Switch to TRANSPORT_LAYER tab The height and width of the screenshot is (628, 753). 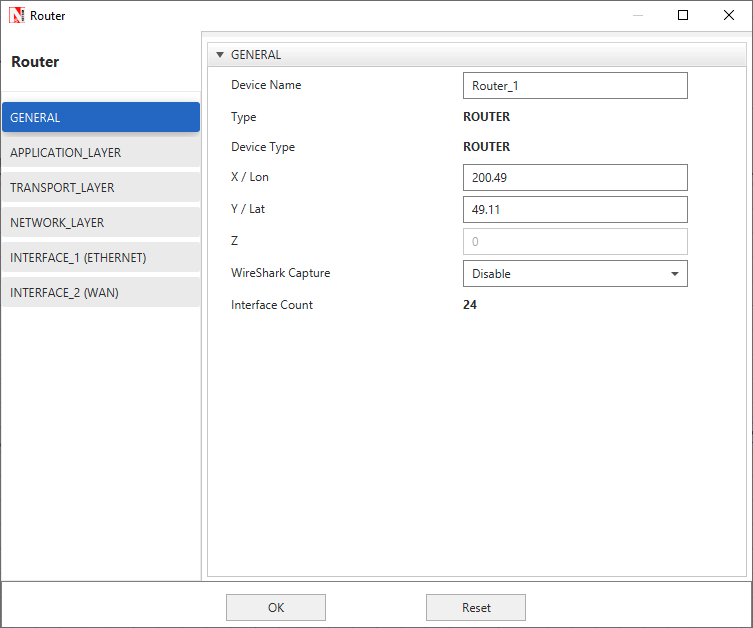[x=101, y=187]
